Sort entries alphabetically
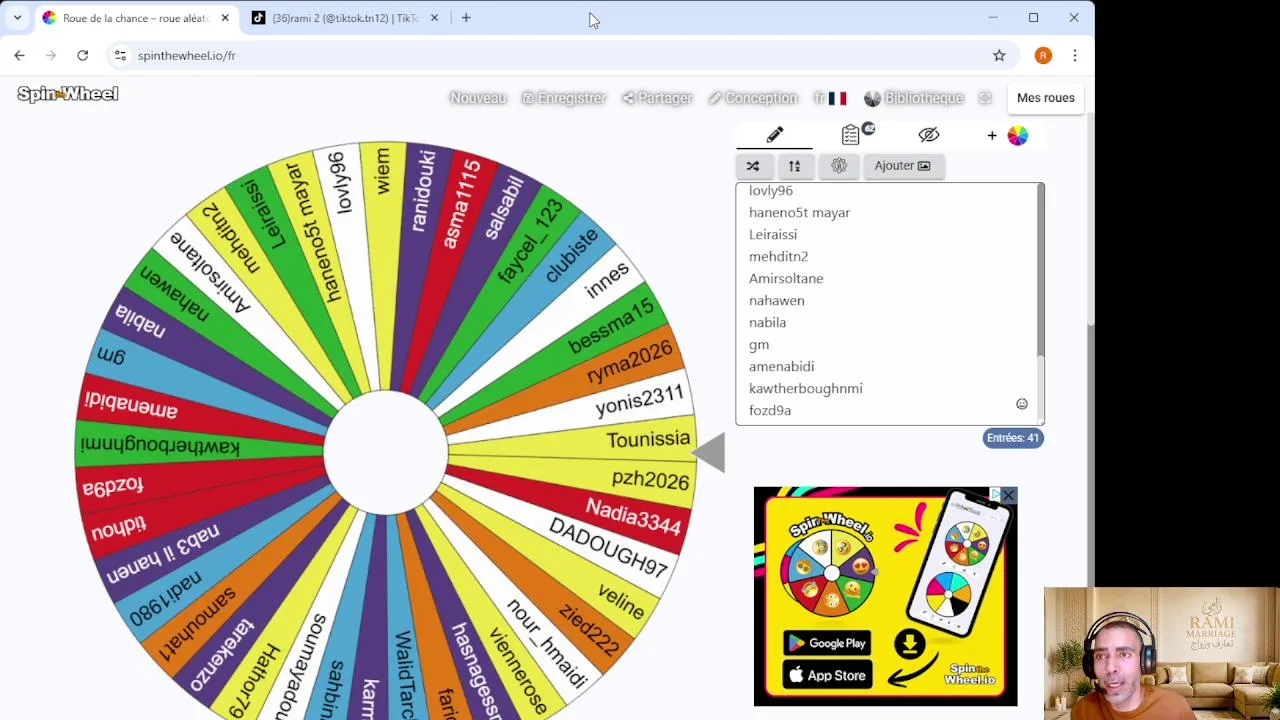This screenshot has height=720, width=1280. coord(795,166)
